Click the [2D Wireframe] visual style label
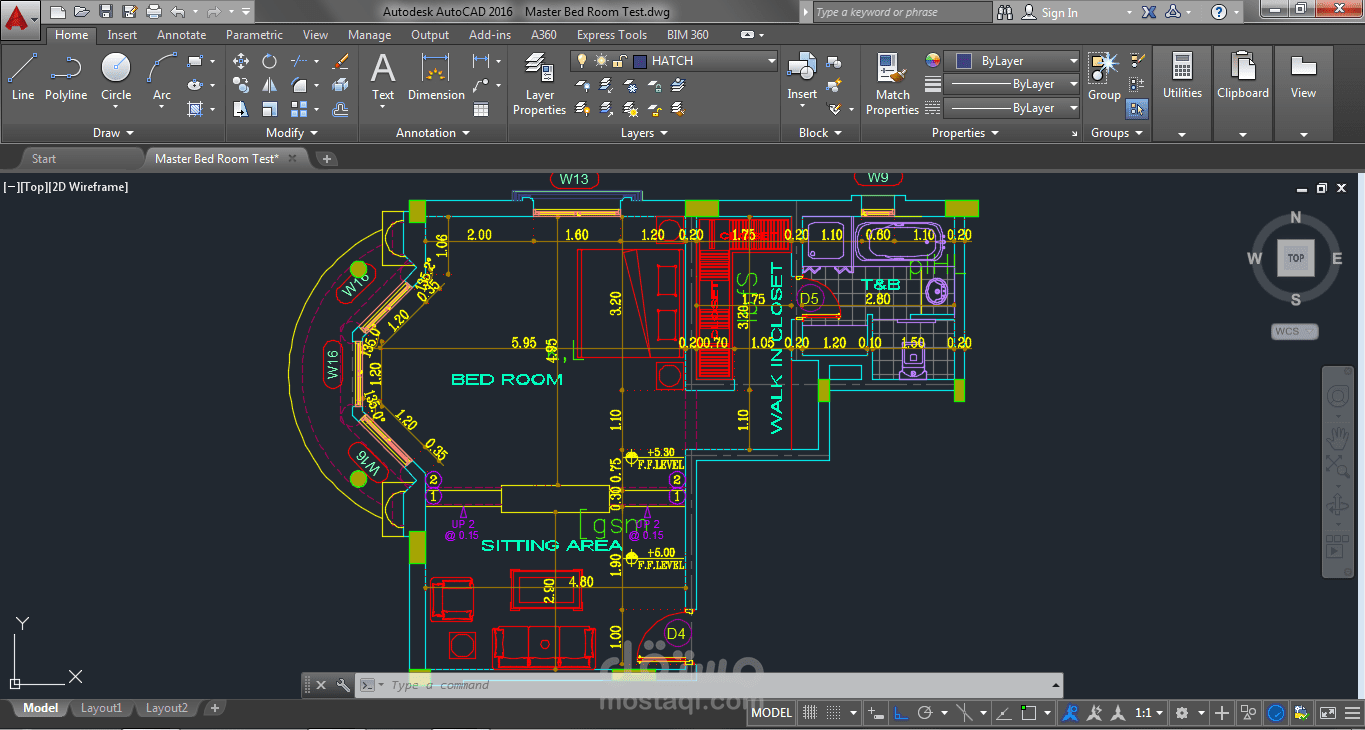The height and width of the screenshot is (730, 1365). coord(89,187)
